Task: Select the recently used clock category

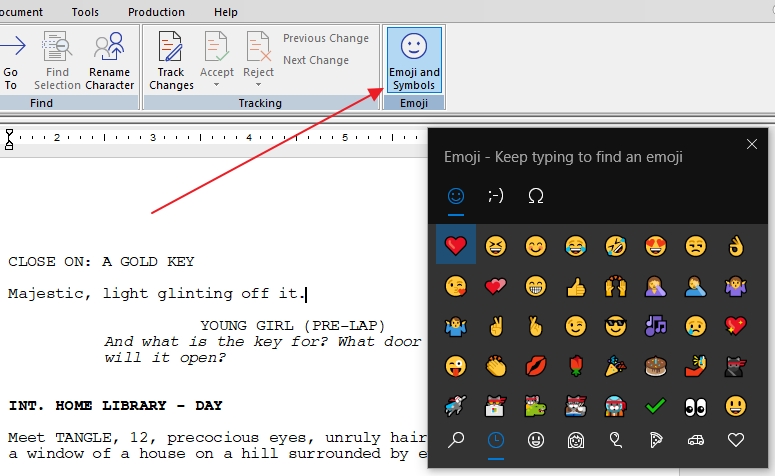Action: tap(496, 439)
